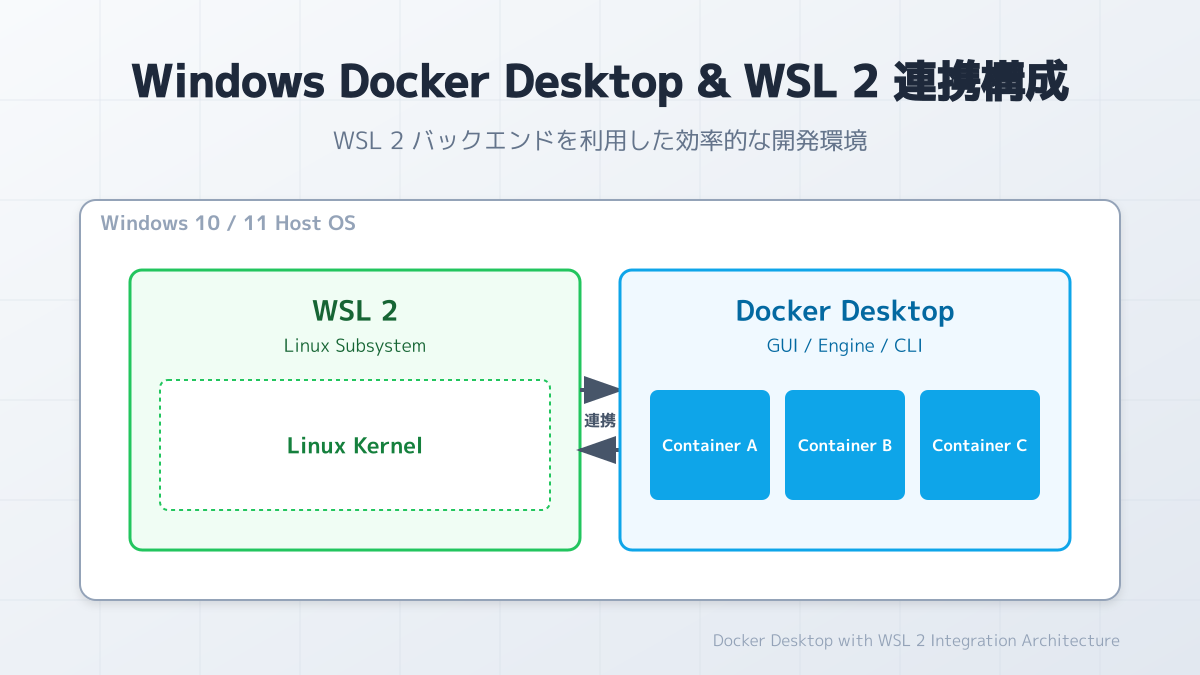Click the footer Docker Desktop with WSL 2 Integration Architecture
1200x675 pixels.
[916, 640]
